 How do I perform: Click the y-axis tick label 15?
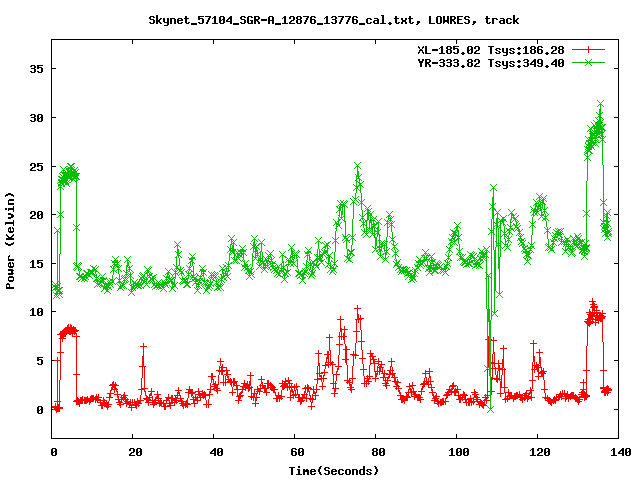36,264
